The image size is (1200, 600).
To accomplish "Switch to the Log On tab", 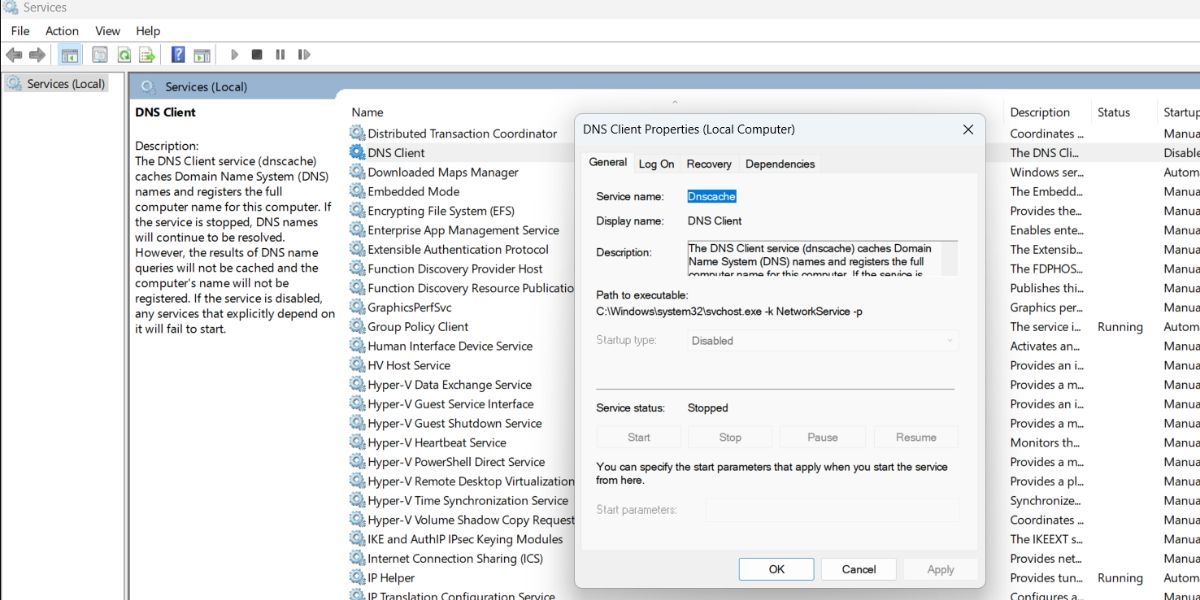I will (x=657, y=164).
